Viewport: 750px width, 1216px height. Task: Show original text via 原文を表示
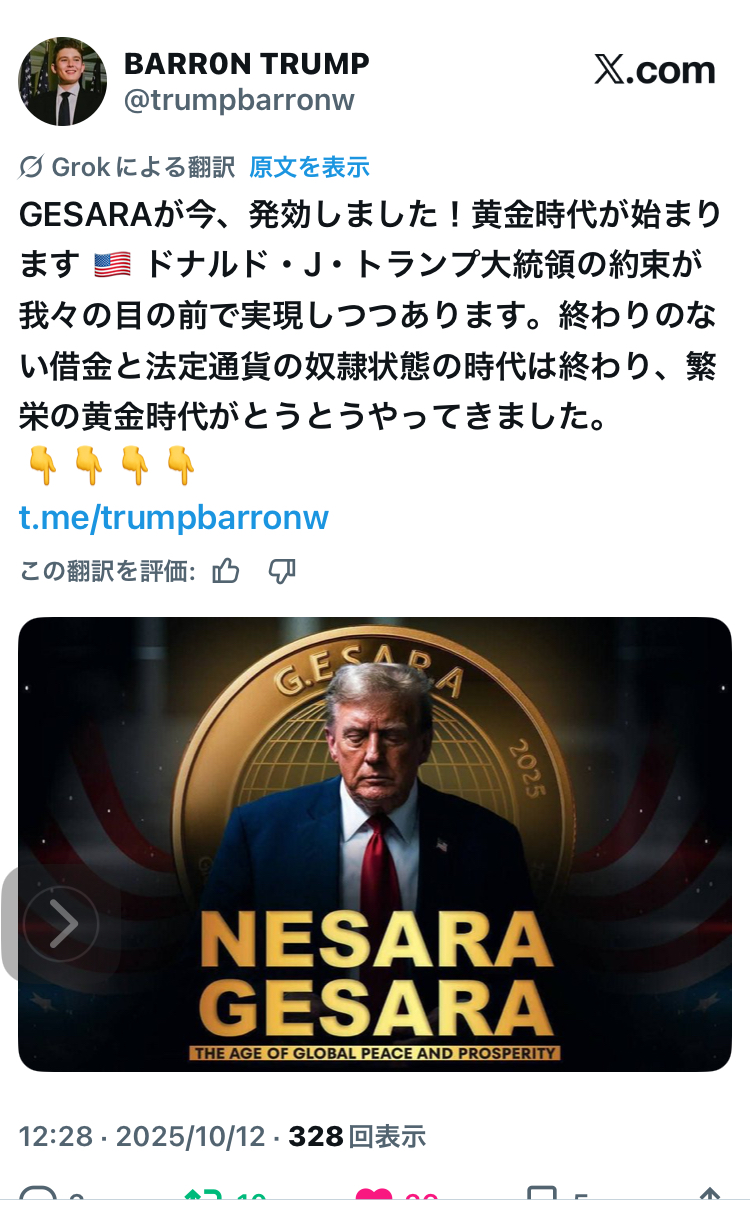click(x=309, y=167)
